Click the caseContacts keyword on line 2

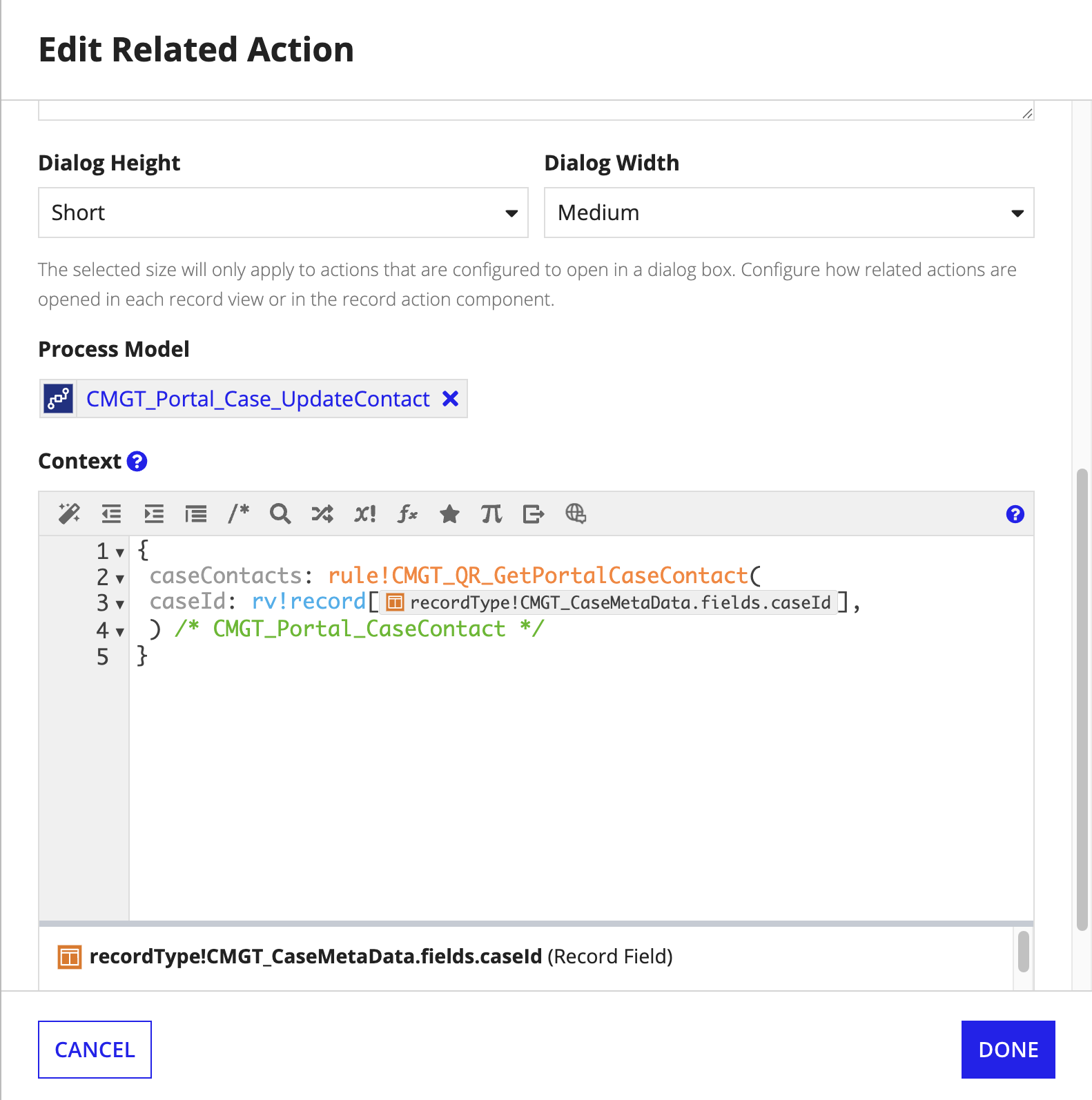tap(226, 576)
